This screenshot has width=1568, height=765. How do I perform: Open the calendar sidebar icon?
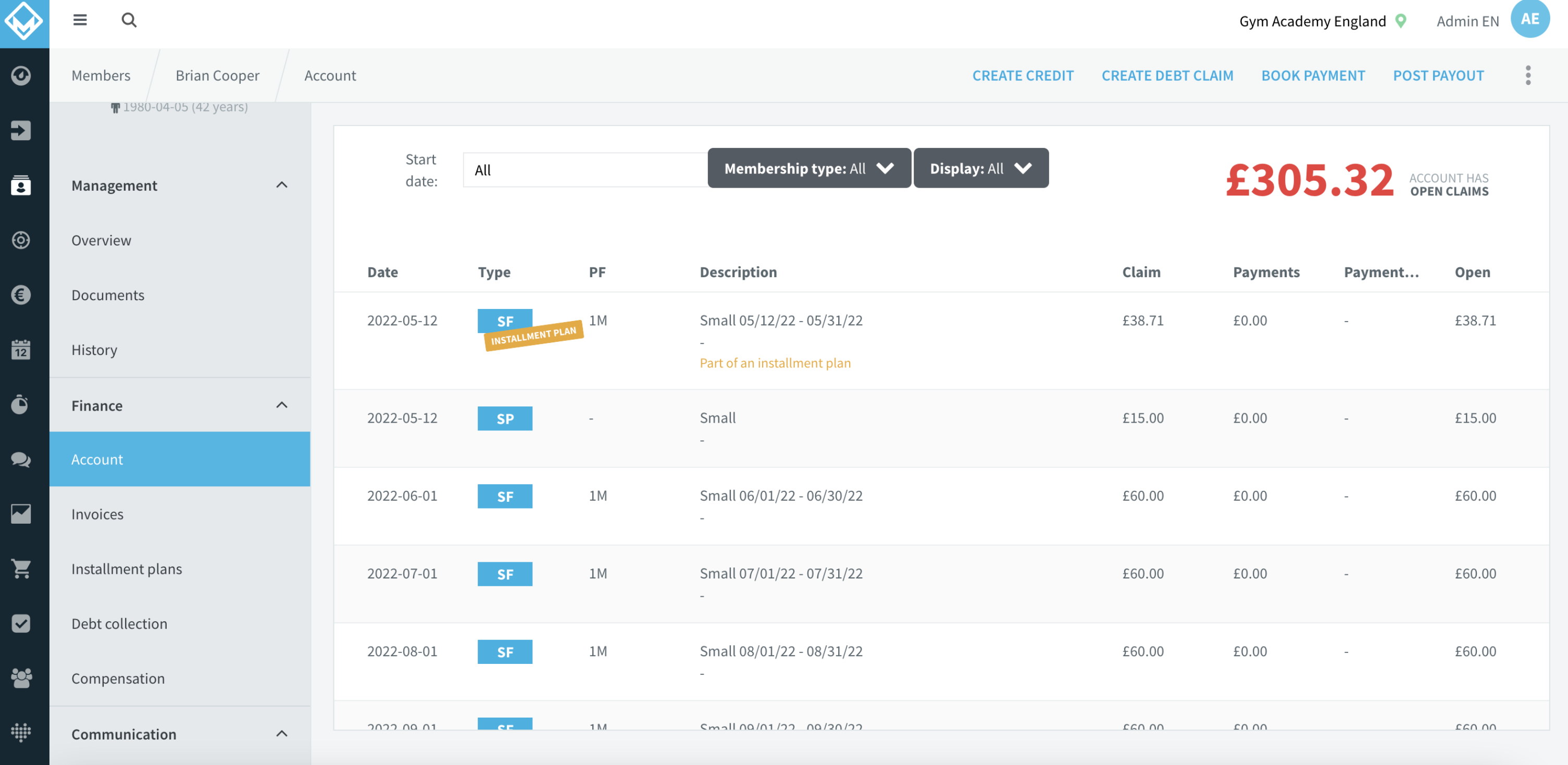click(x=21, y=350)
